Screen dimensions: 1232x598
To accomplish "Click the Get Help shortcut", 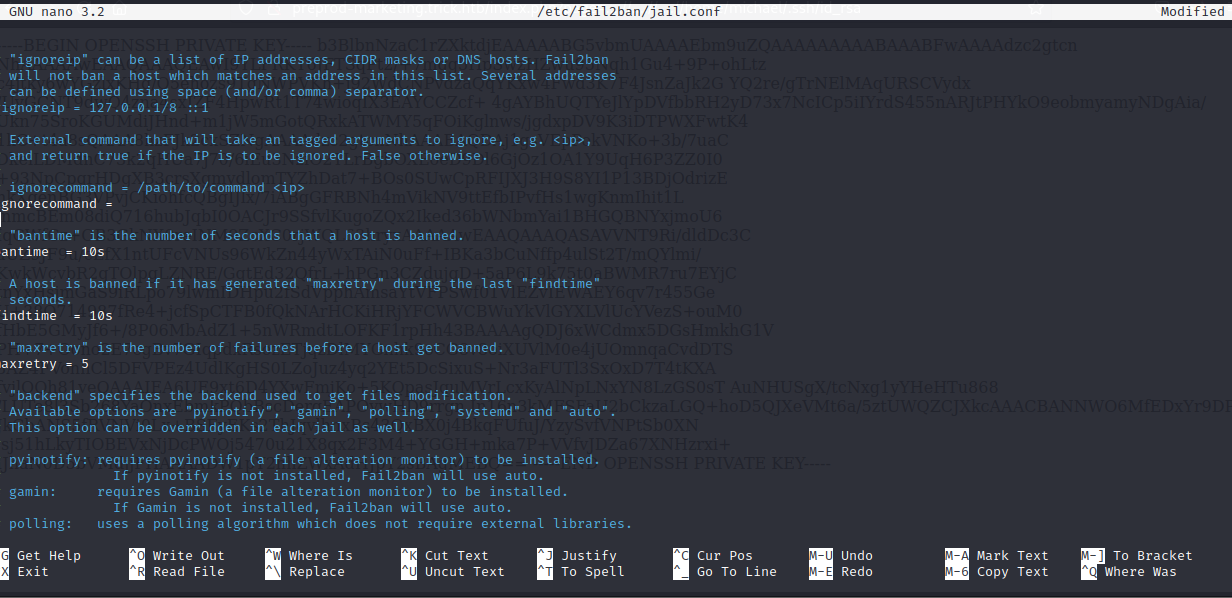I will [x=48, y=556].
